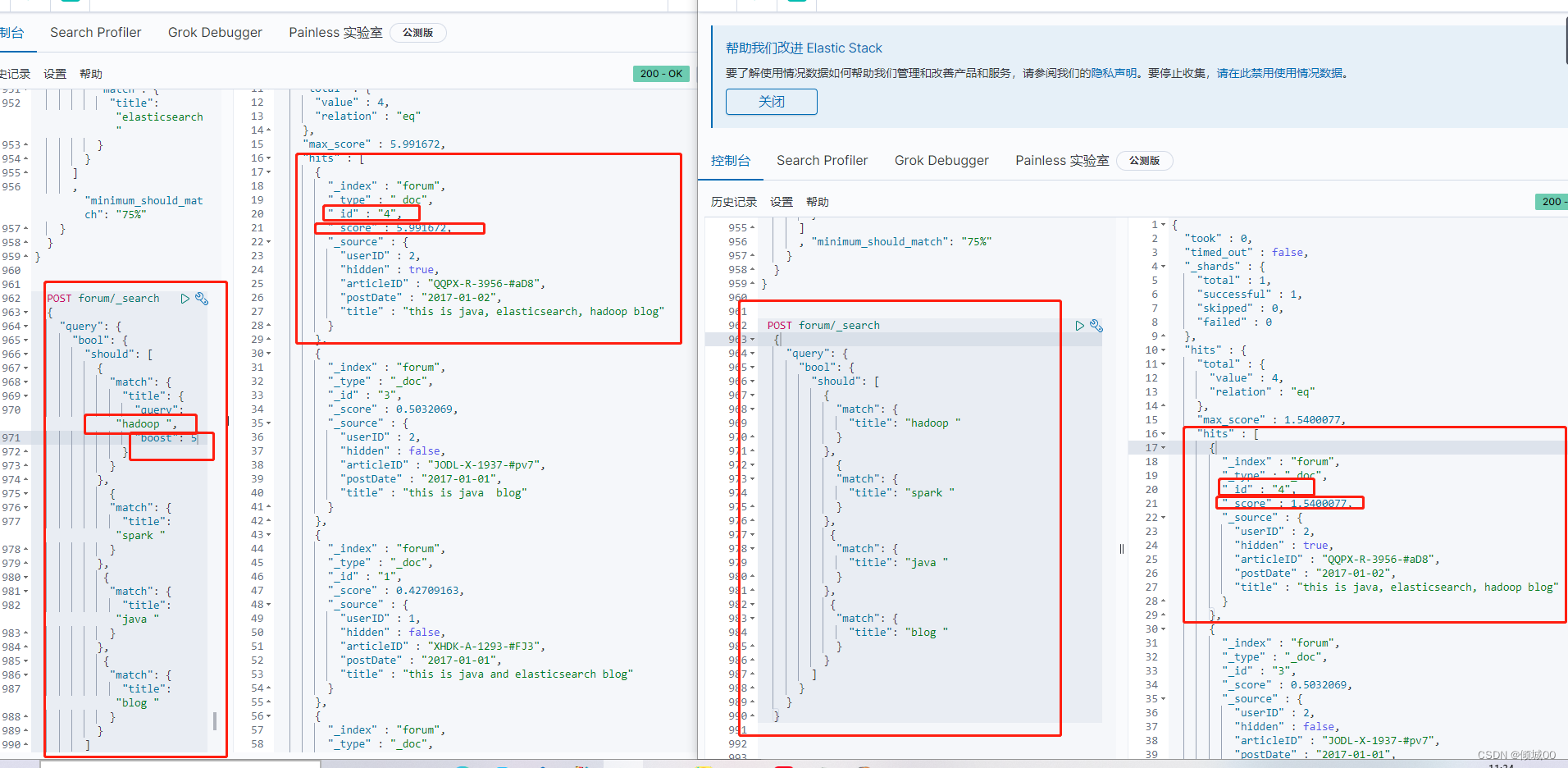The height and width of the screenshot is (768, 1568).
Task: Select 控制台 tab in right window
Action: click(x=731, y=160)
